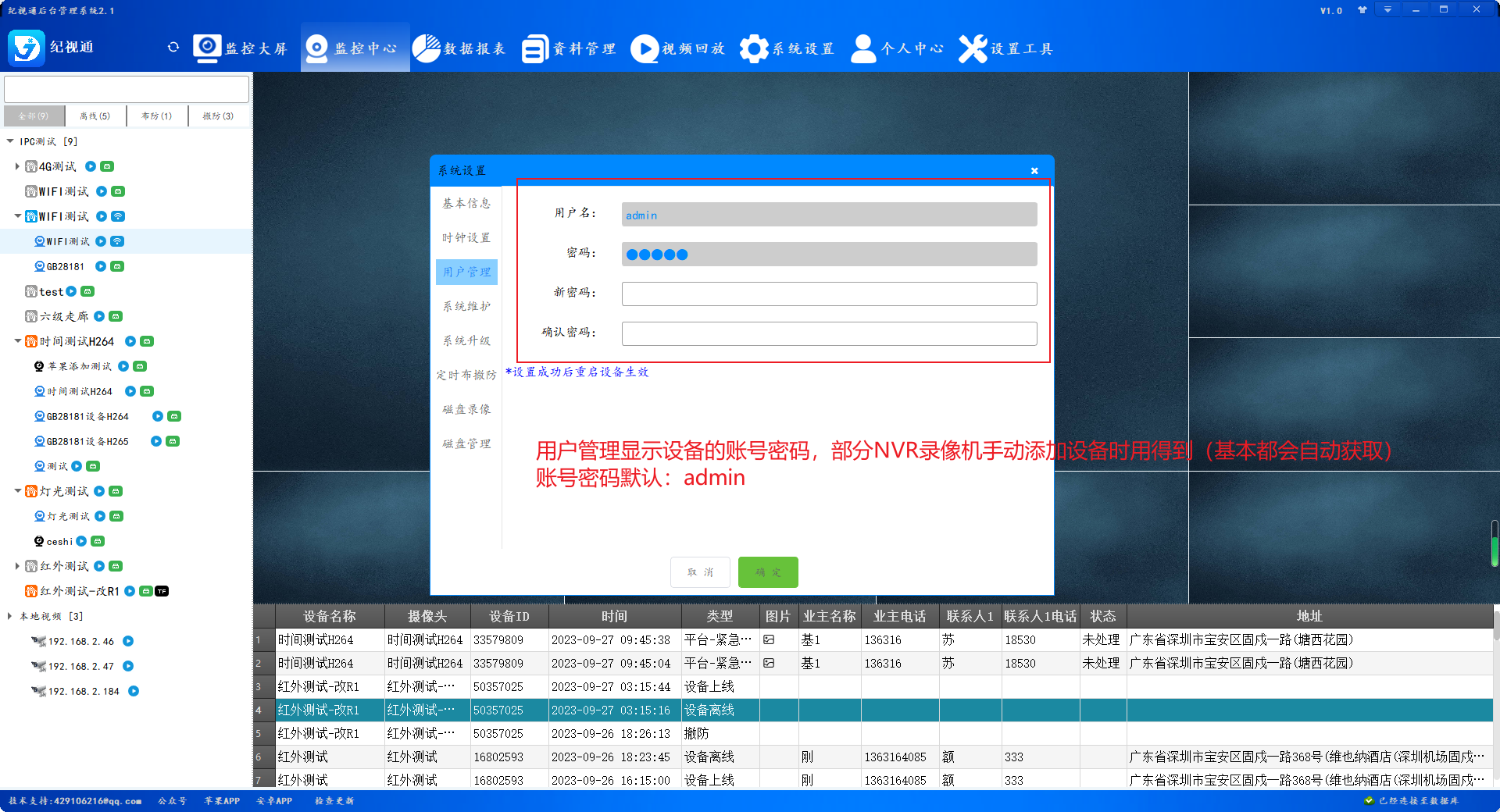Select 时钟设置 in the settings dialog sidebar
1500x812 pixels.
(466, 237)
